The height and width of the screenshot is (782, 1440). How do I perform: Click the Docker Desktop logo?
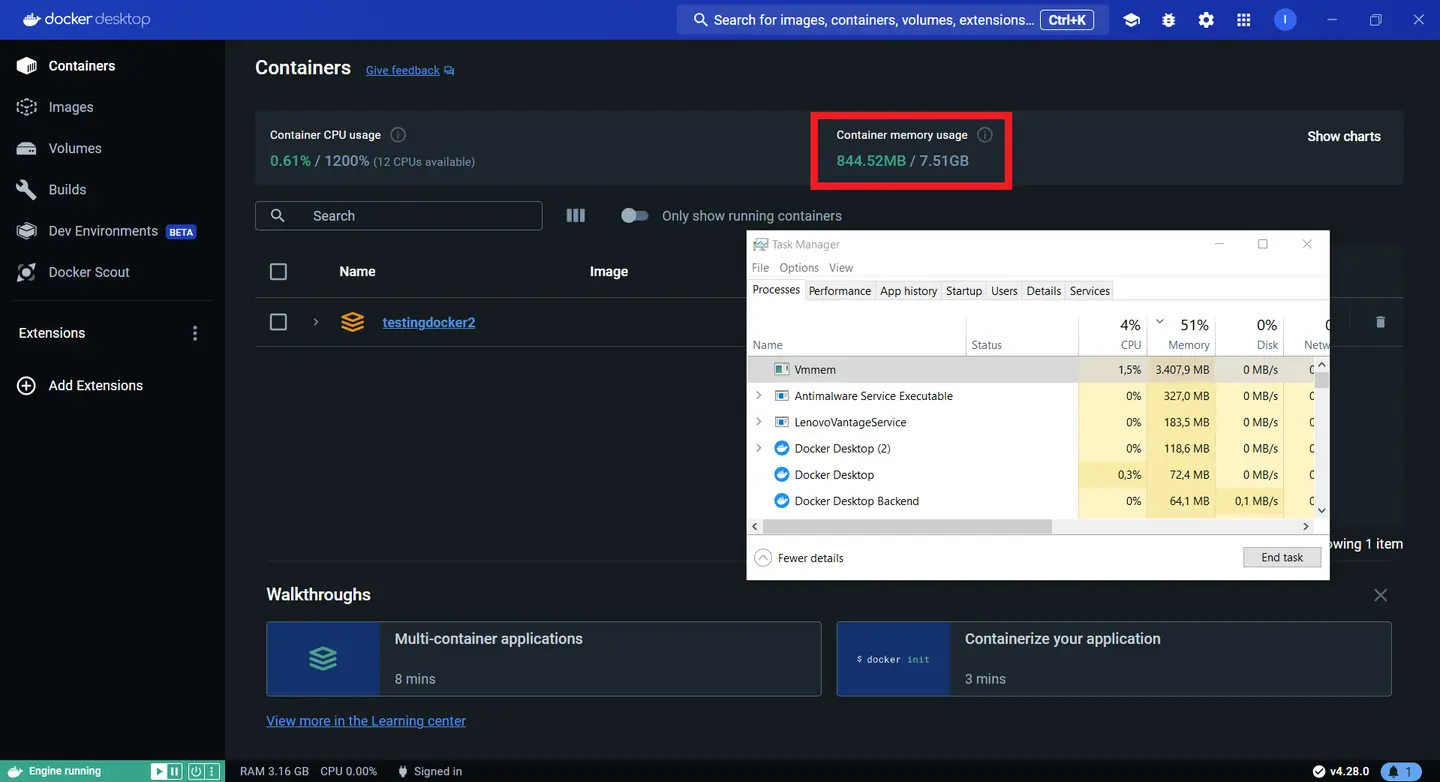coord(86,19)
